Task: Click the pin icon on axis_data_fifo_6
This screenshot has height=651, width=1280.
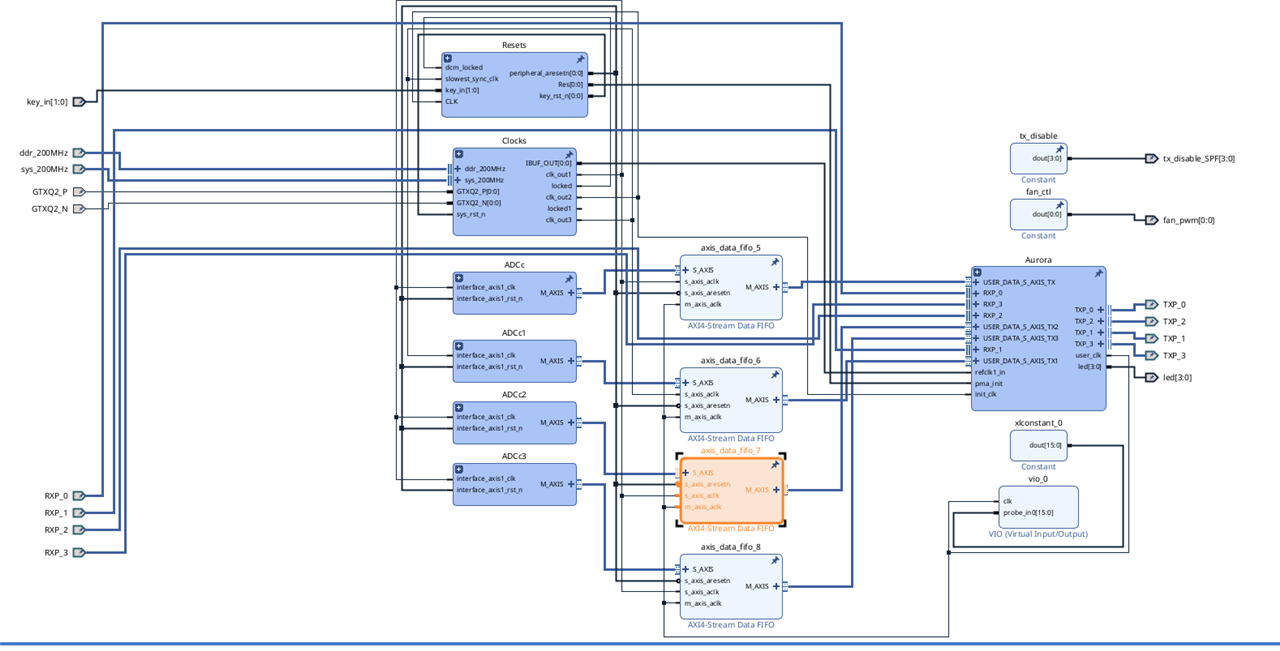Action: (775, 375)
